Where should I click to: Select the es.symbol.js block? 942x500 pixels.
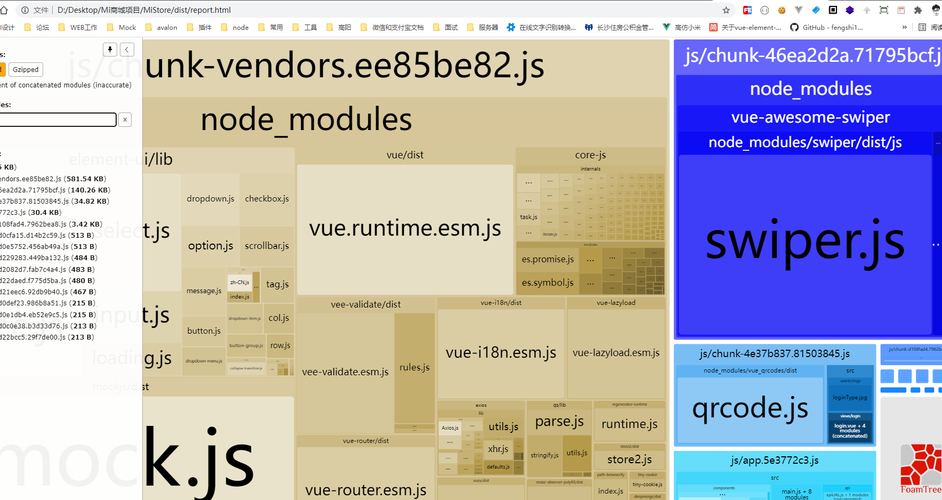click(547, 282)
